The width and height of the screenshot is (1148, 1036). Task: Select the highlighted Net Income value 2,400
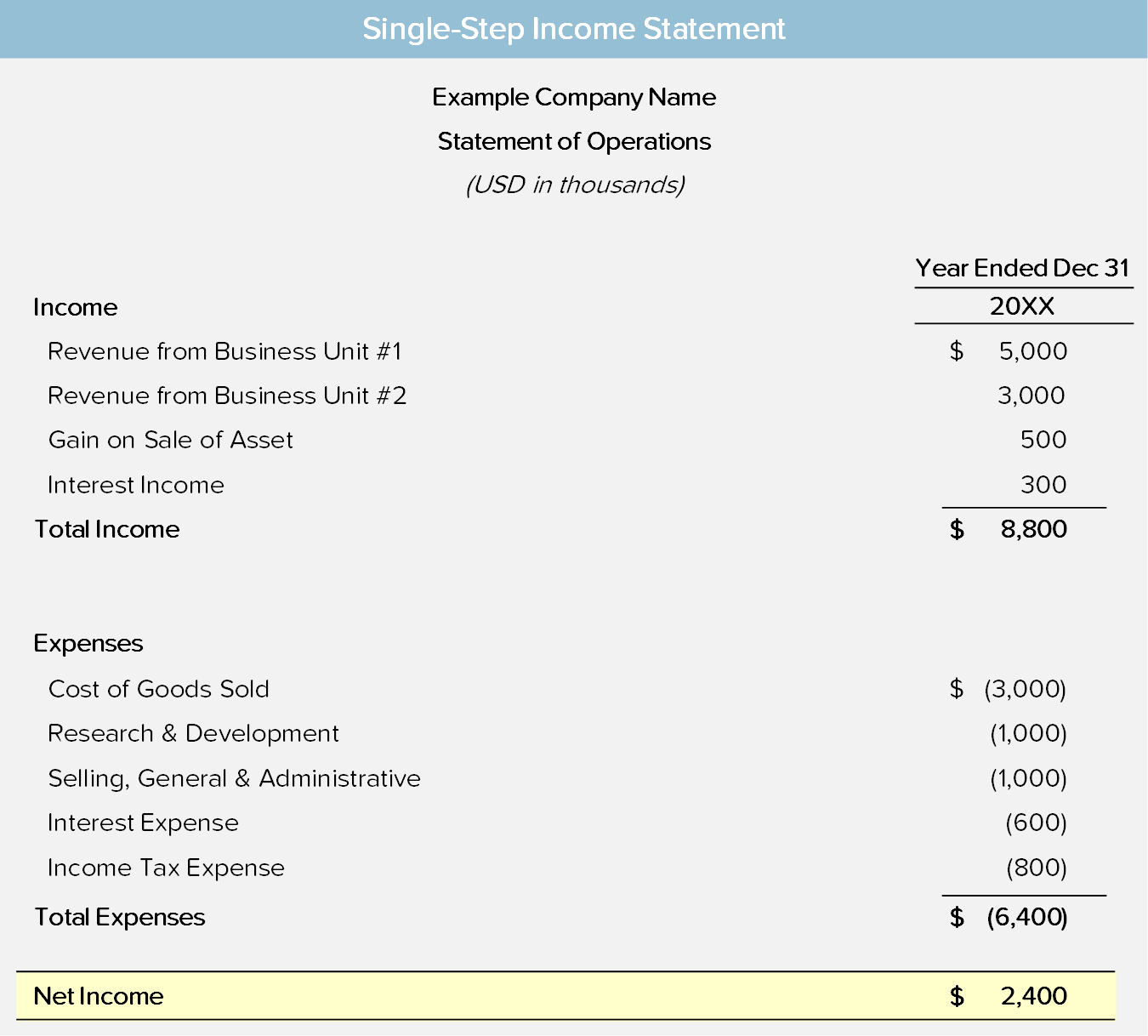[x=1034, y=996]
